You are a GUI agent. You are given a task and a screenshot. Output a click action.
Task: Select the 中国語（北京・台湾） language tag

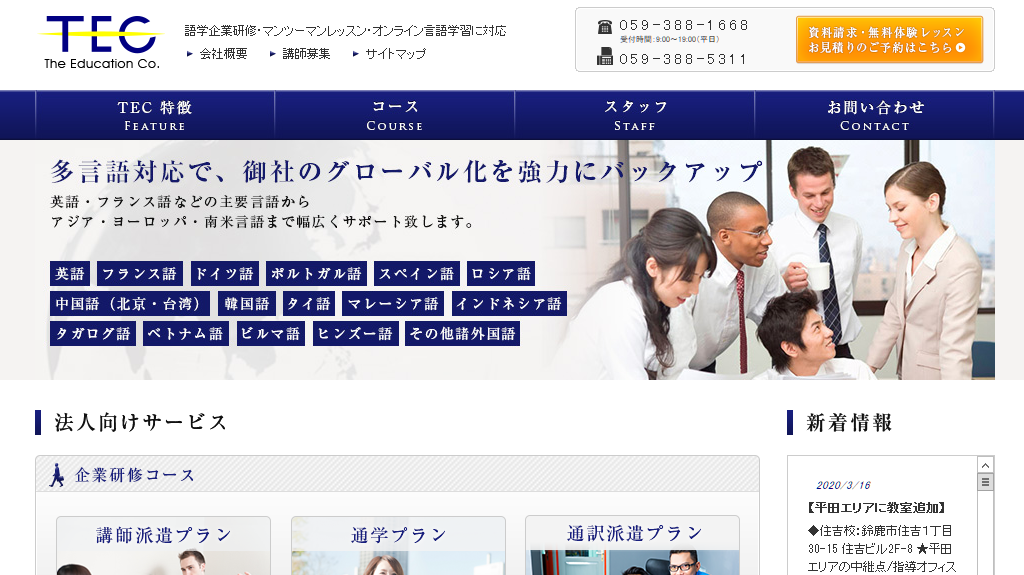pyautogui.click(x=130, y=304)
